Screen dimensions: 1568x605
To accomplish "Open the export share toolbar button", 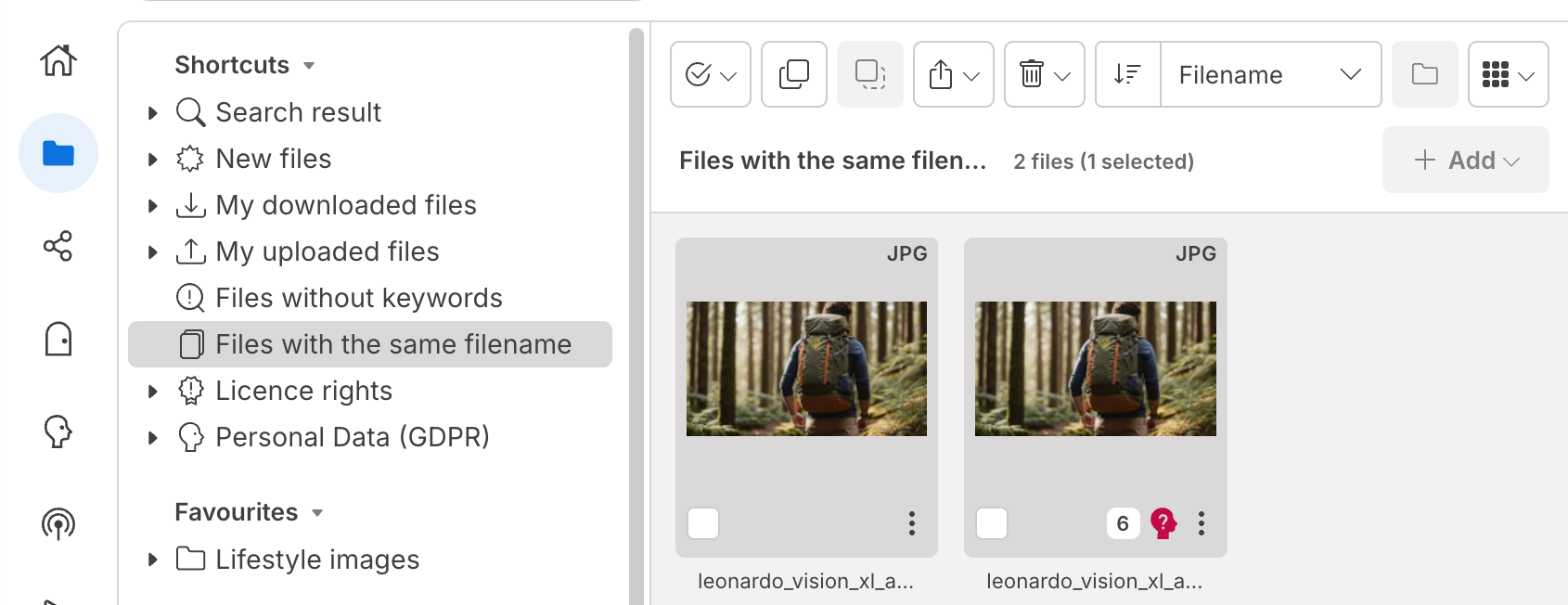I will (954, 74).
